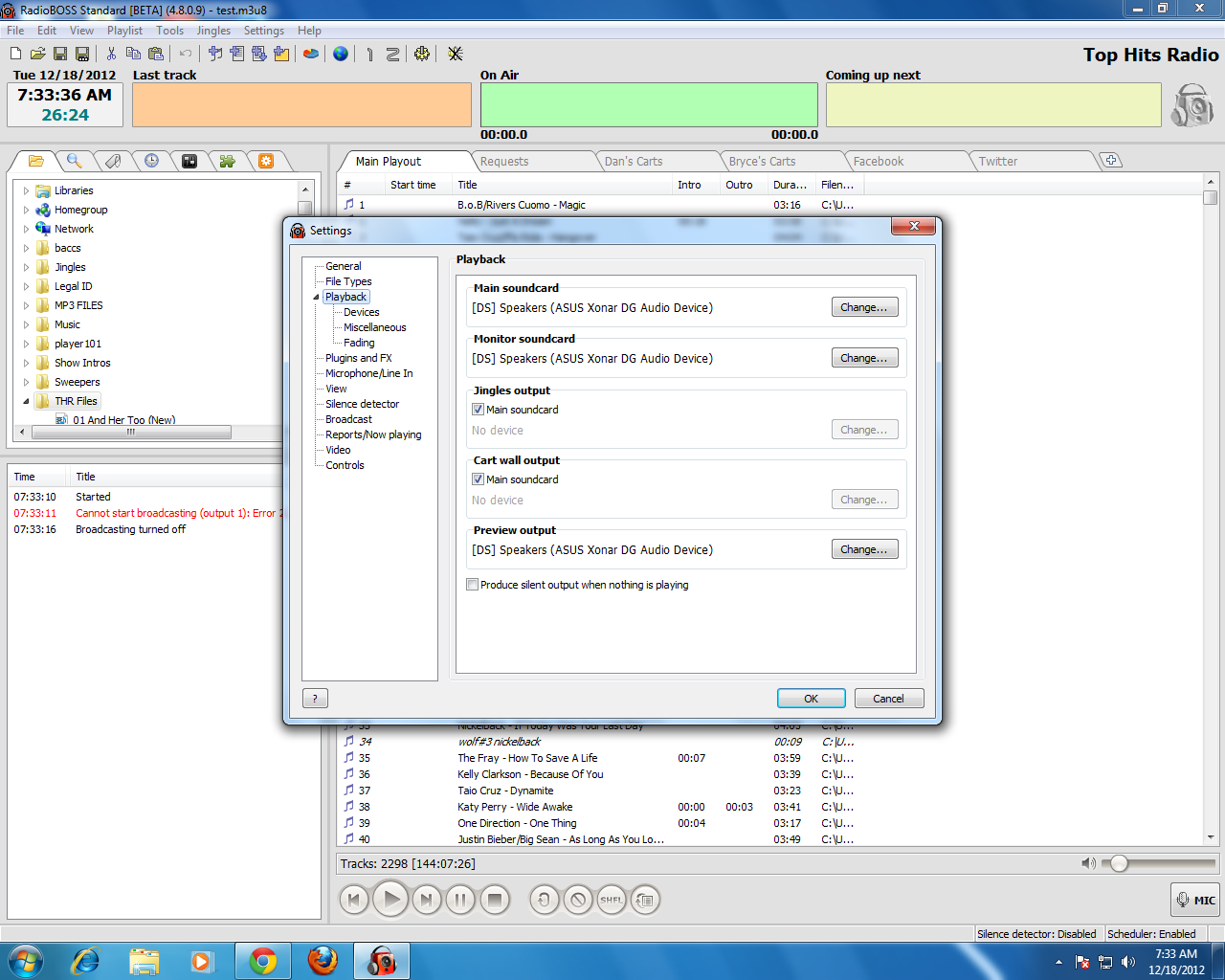The width and height of the screenshot is (1225, 980).
Task: Open the clock scheduler tab in left panel
Action: click(x=151, y=161)
